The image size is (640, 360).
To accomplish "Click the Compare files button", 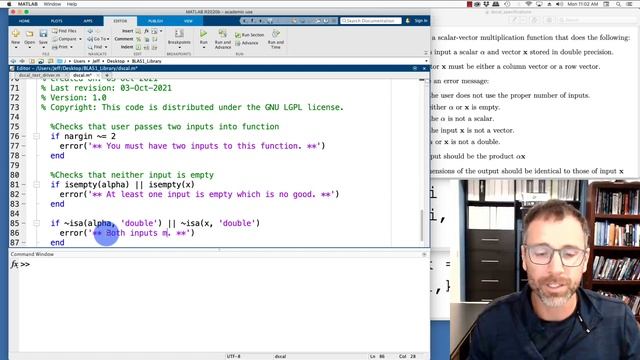I will 64,39.
